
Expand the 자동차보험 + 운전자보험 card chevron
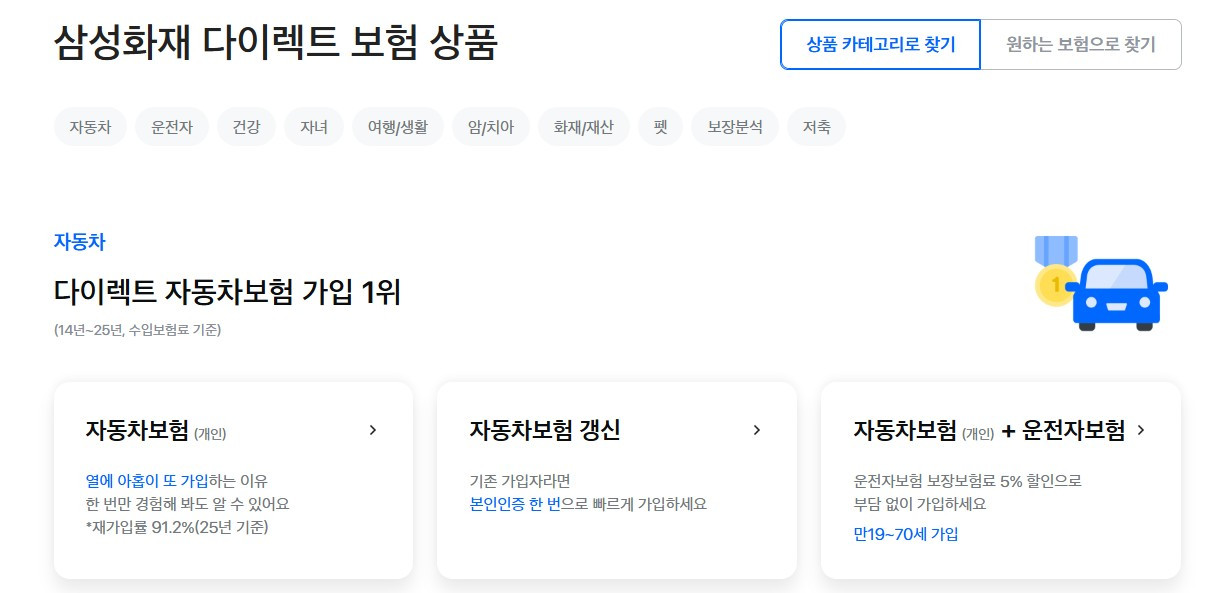pyautogui.click(x=1141, y=430)
